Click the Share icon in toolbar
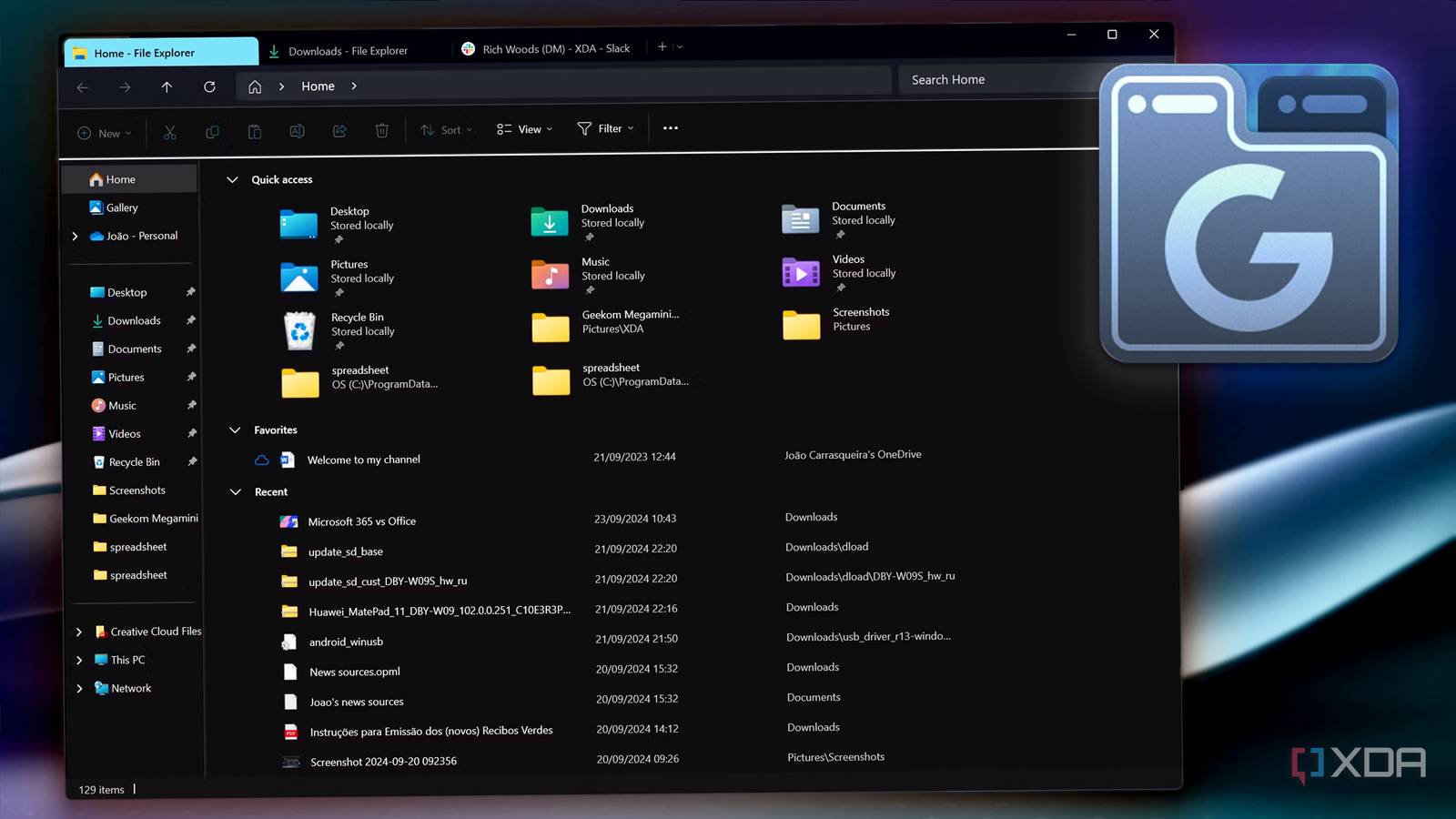Image resolution: width=1456 pixels, height=819 pixels. [x=339, y=131]
